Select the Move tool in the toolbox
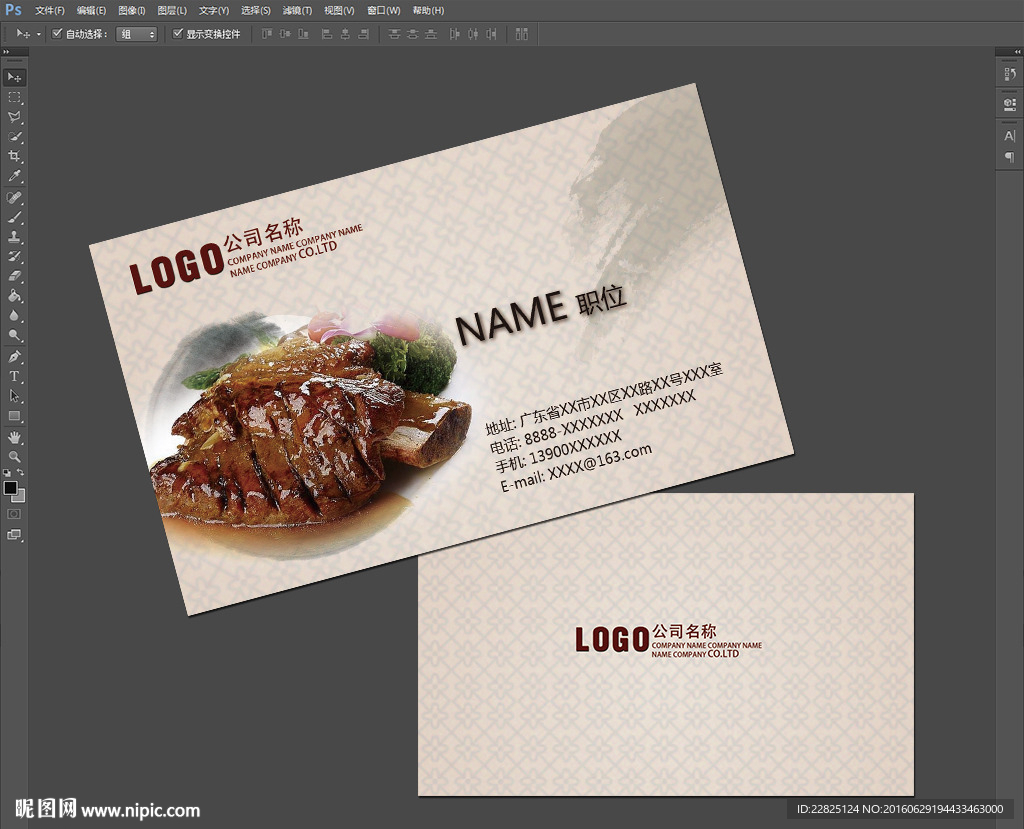The image size is (1024, 829). (14, 77)
